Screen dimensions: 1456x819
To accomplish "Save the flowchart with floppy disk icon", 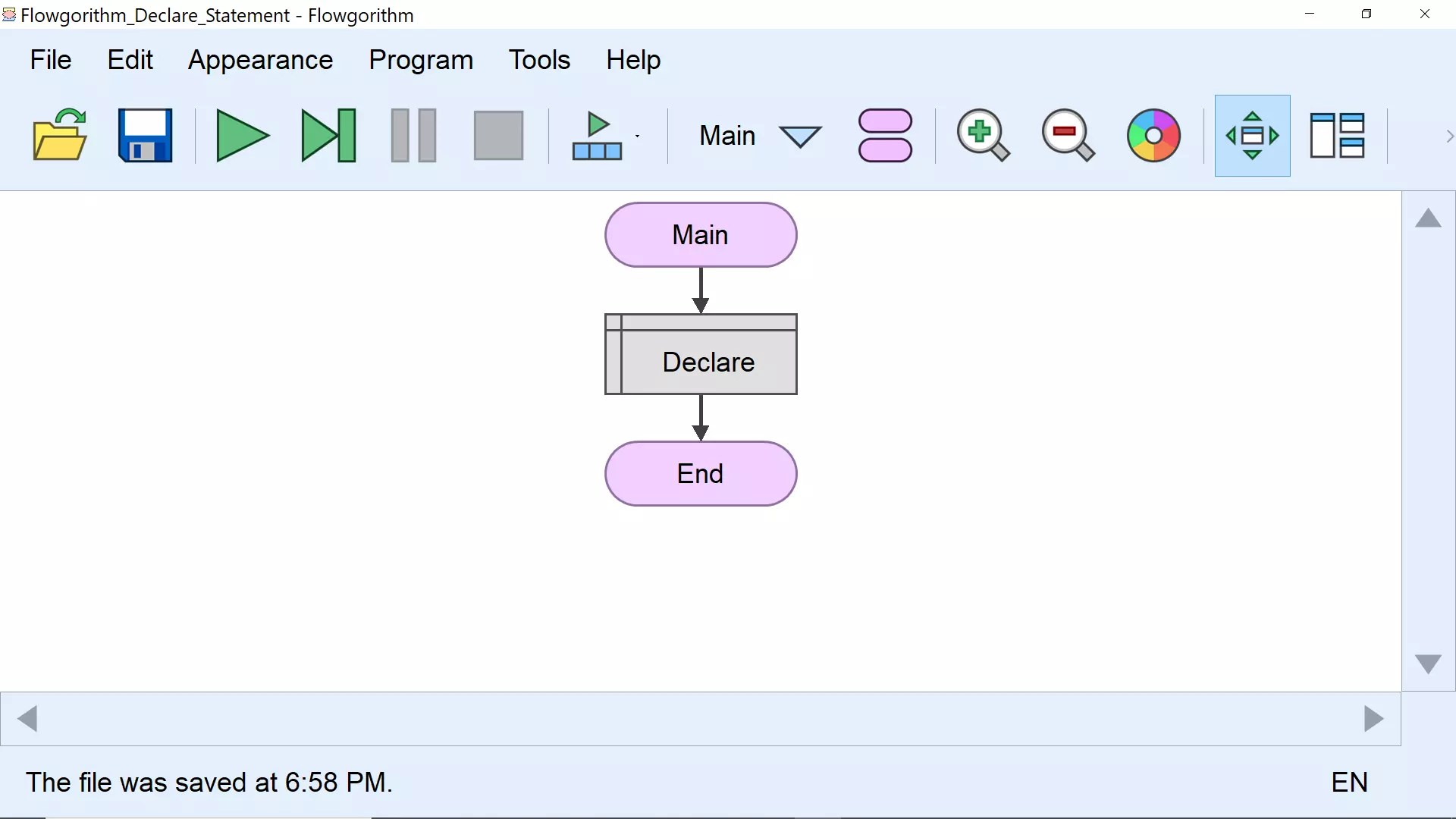I will [145, 135].
